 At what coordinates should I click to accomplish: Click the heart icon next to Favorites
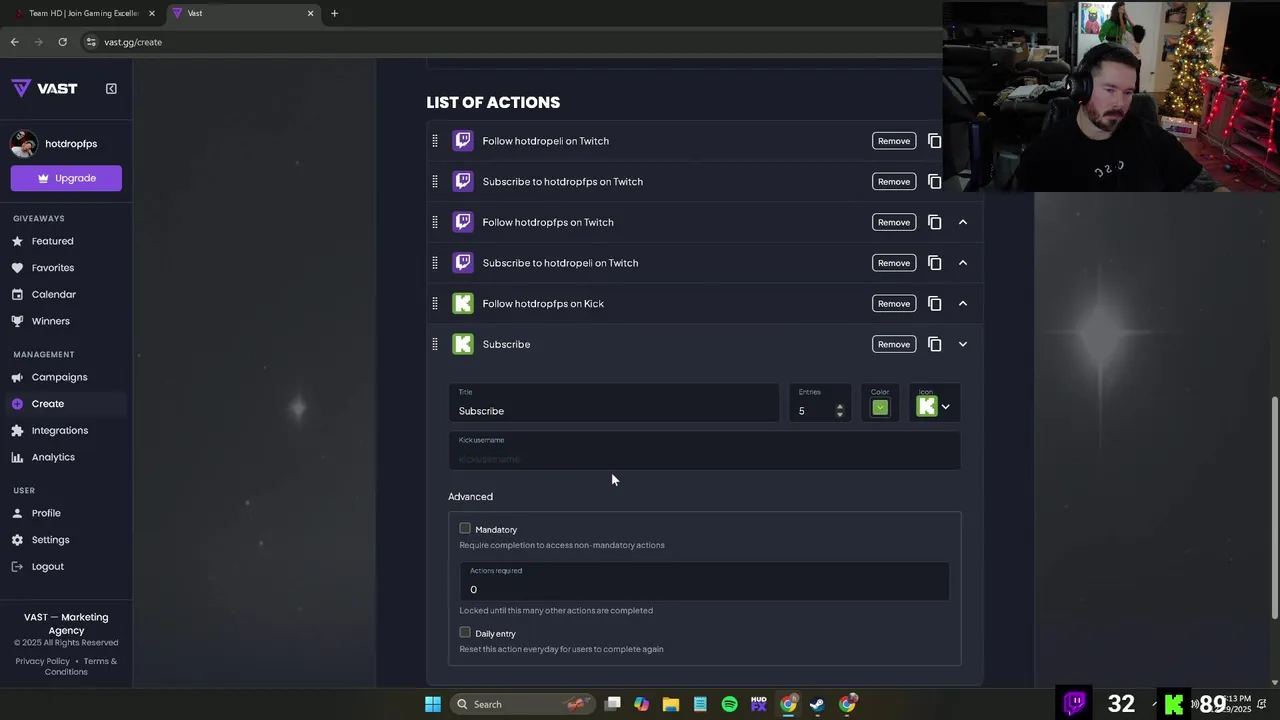click(17, 268)
